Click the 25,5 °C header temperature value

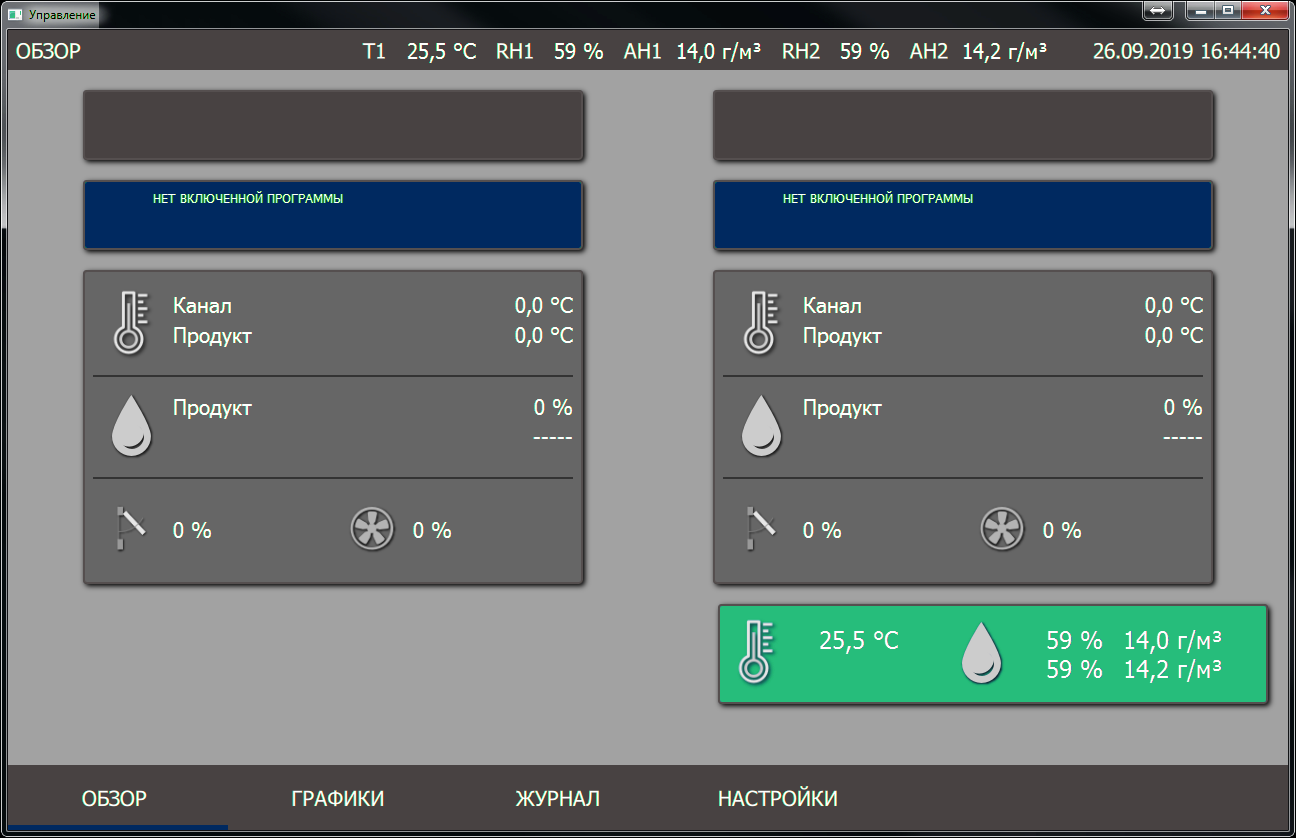click(x=442, y=52)
